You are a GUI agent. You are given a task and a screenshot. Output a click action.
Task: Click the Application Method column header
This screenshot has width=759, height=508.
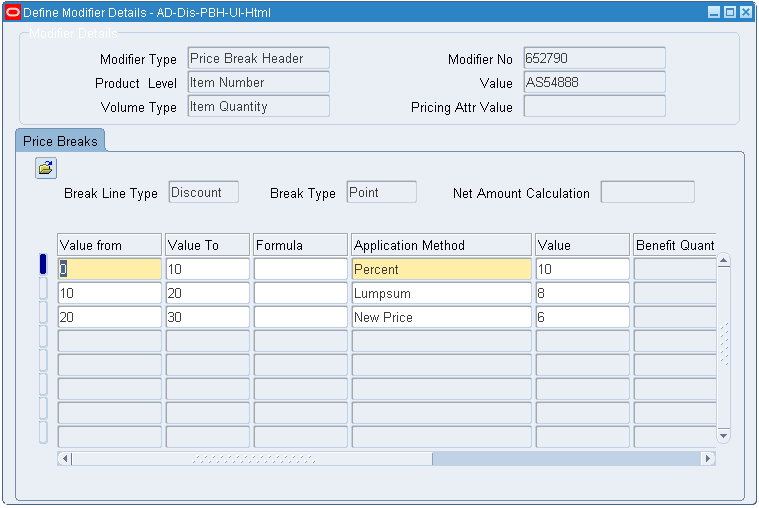441,245
